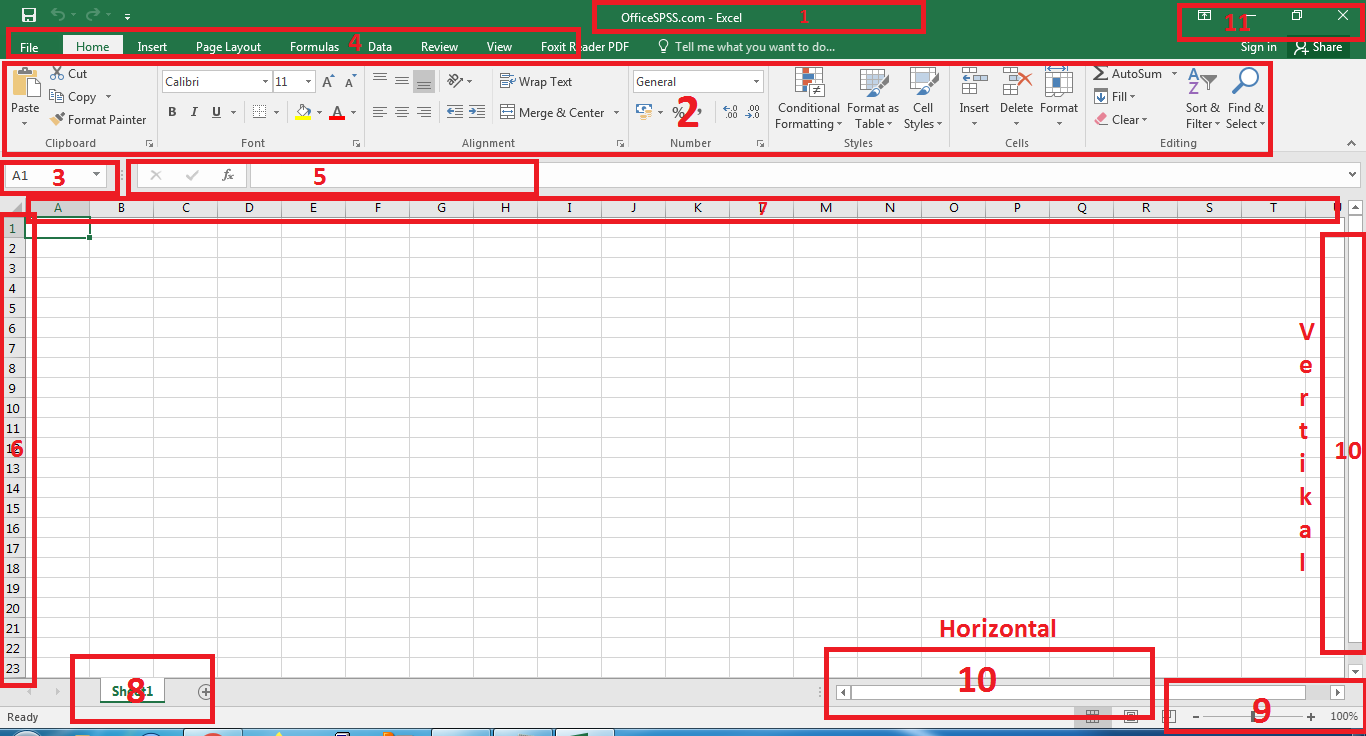This screenshot has width=1366, height=736.
Task: Click the Share button
Action: [x=1318, y=47]
